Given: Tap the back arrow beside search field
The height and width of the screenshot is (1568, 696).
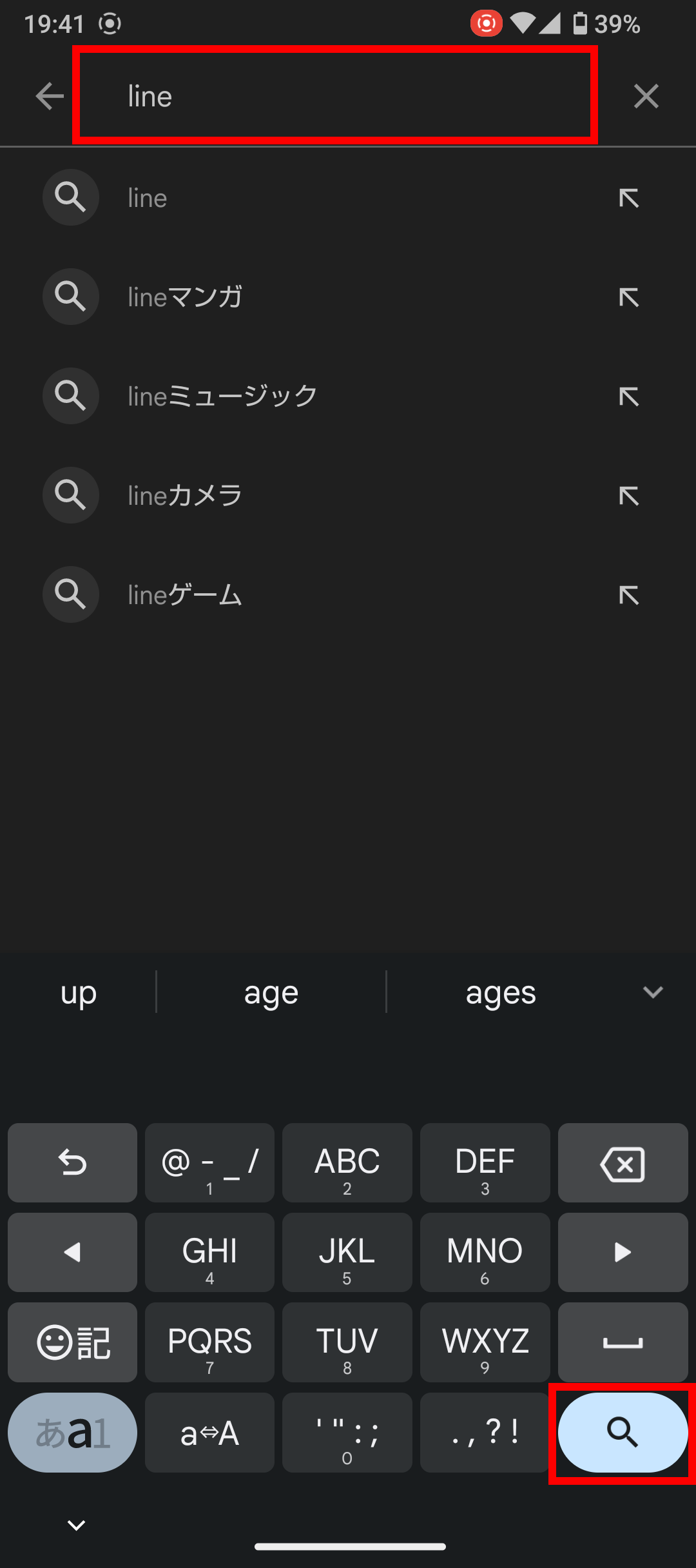Looking at the screenshot, I should tap(50, 97).
